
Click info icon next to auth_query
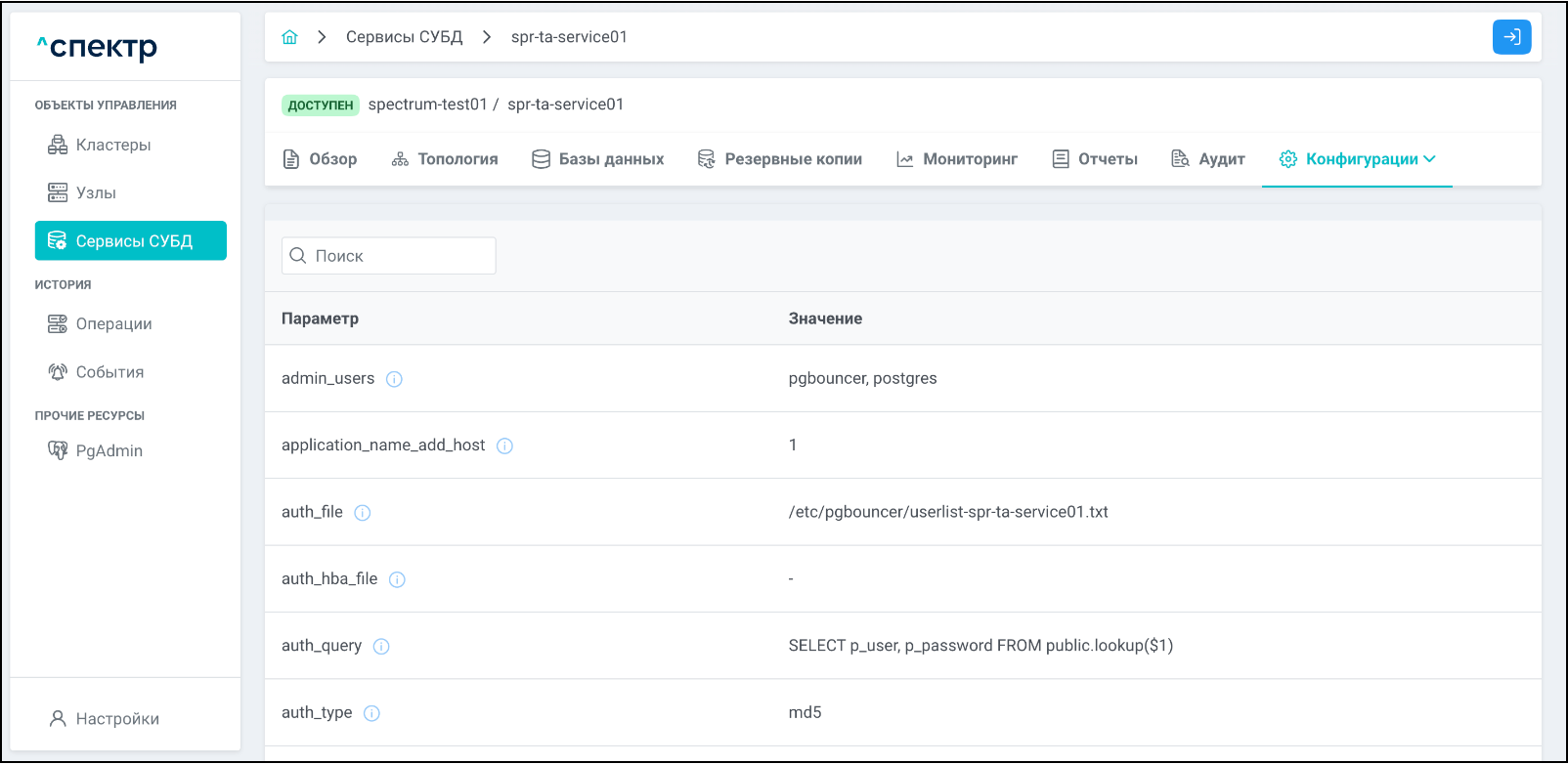[381, 647]
